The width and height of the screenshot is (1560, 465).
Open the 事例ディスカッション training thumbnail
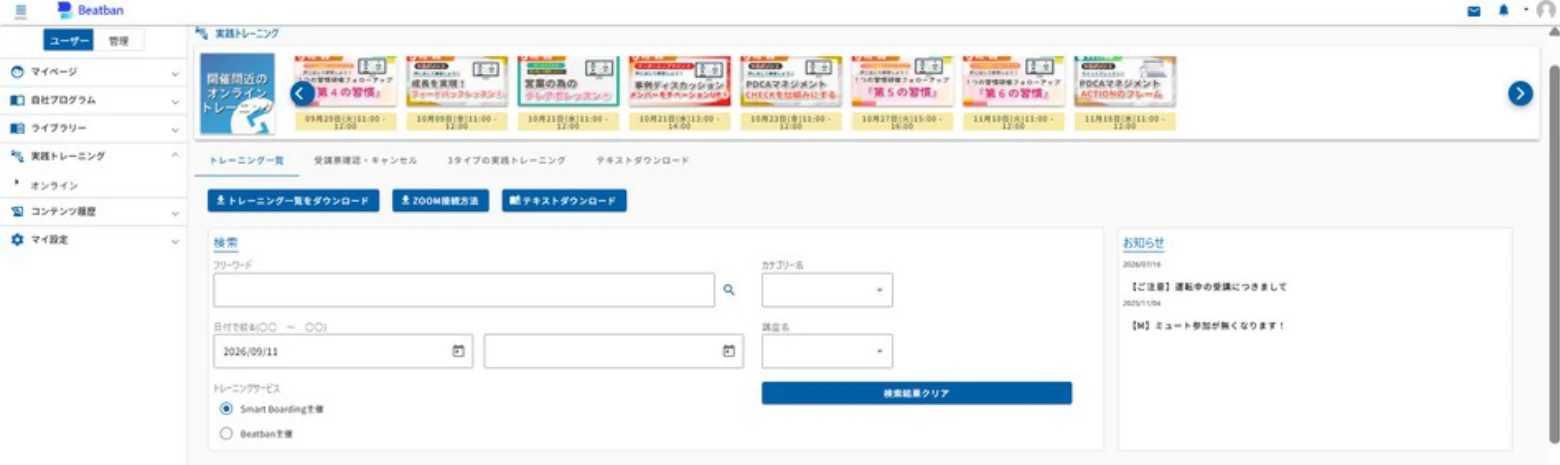[680, 81]
